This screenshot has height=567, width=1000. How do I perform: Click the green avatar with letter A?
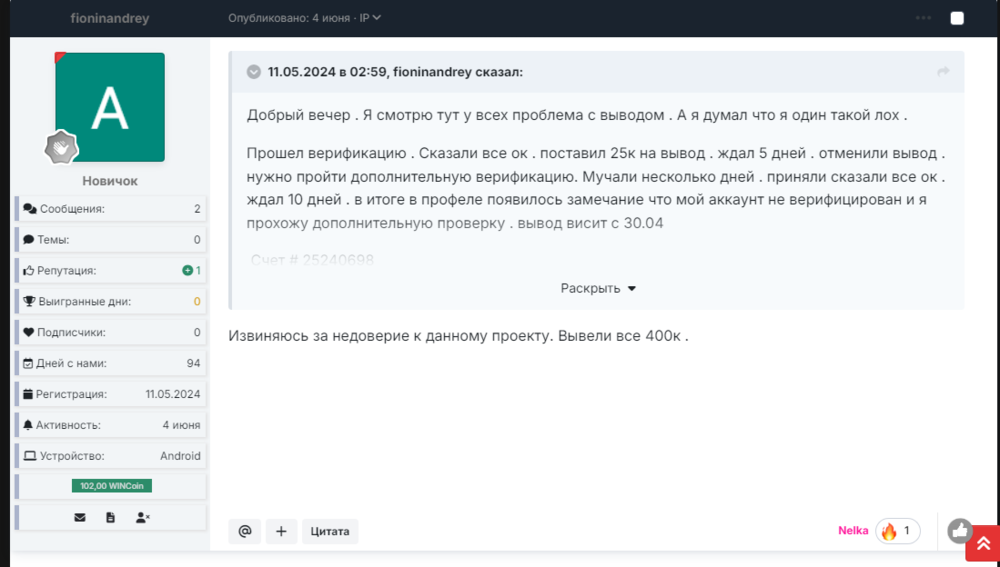tap(110, 107)
